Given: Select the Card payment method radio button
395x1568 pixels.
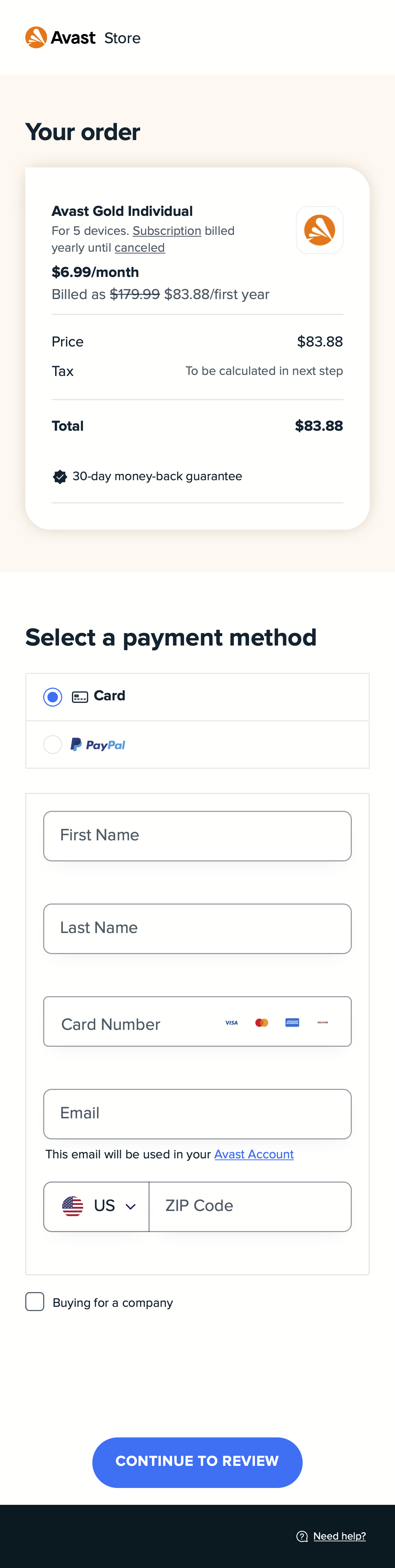Looking at the screenshot, I should coord(52,696).
